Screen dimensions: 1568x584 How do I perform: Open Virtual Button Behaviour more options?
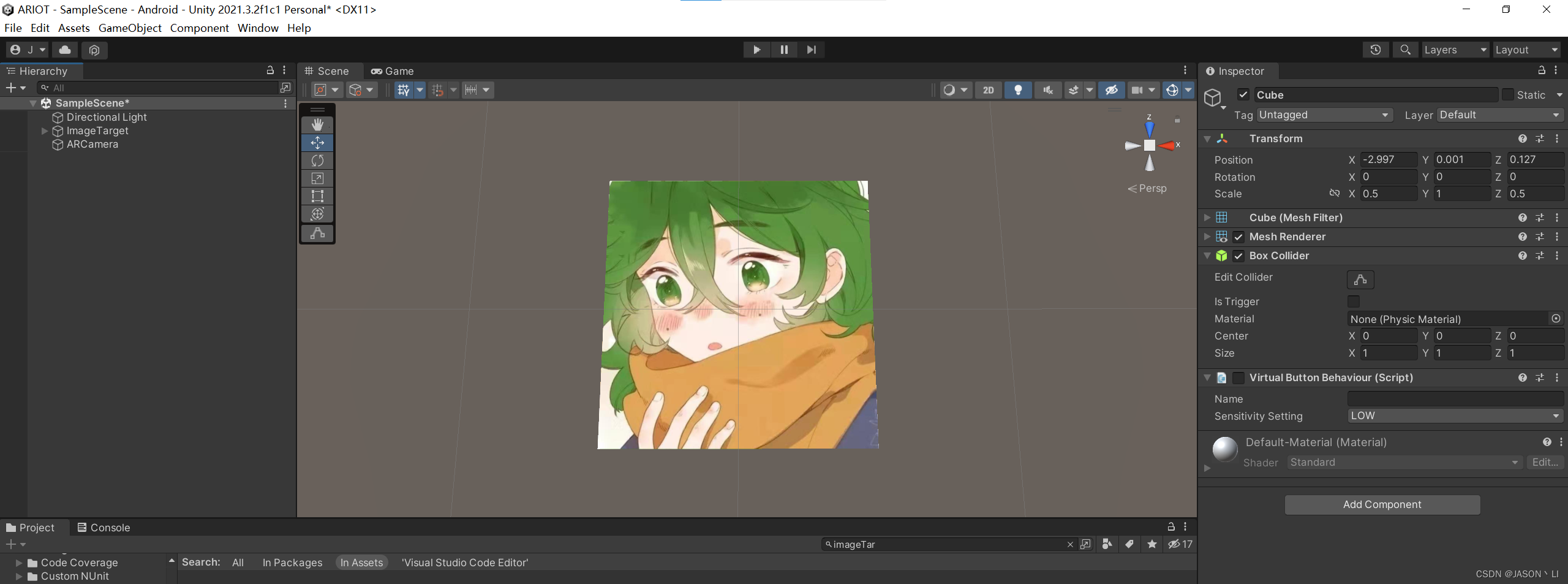1557,377
